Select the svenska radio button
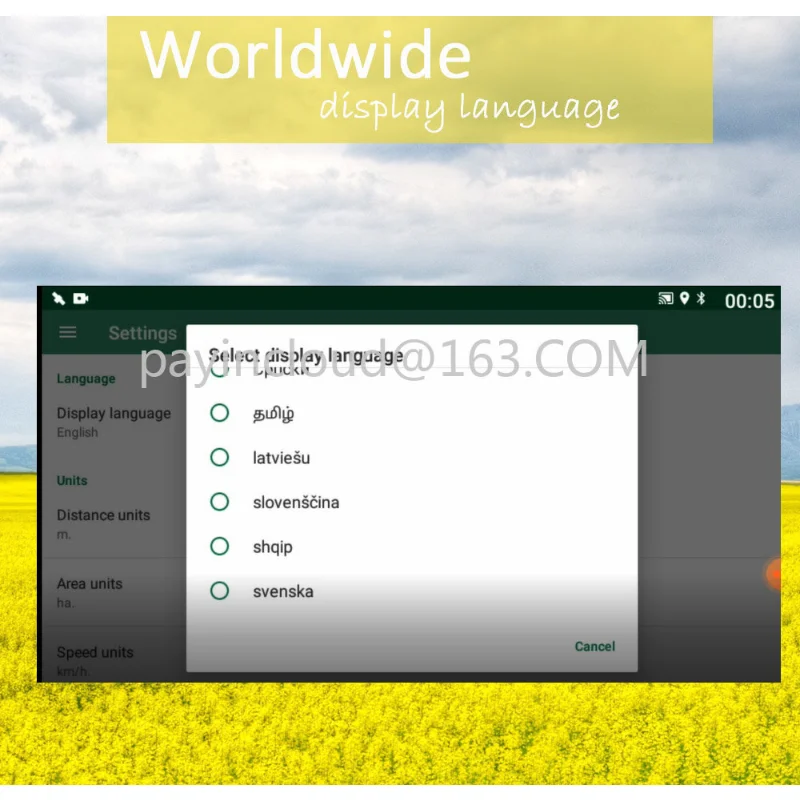This screenshot has width=800, height=800. [x=219, y=591]
